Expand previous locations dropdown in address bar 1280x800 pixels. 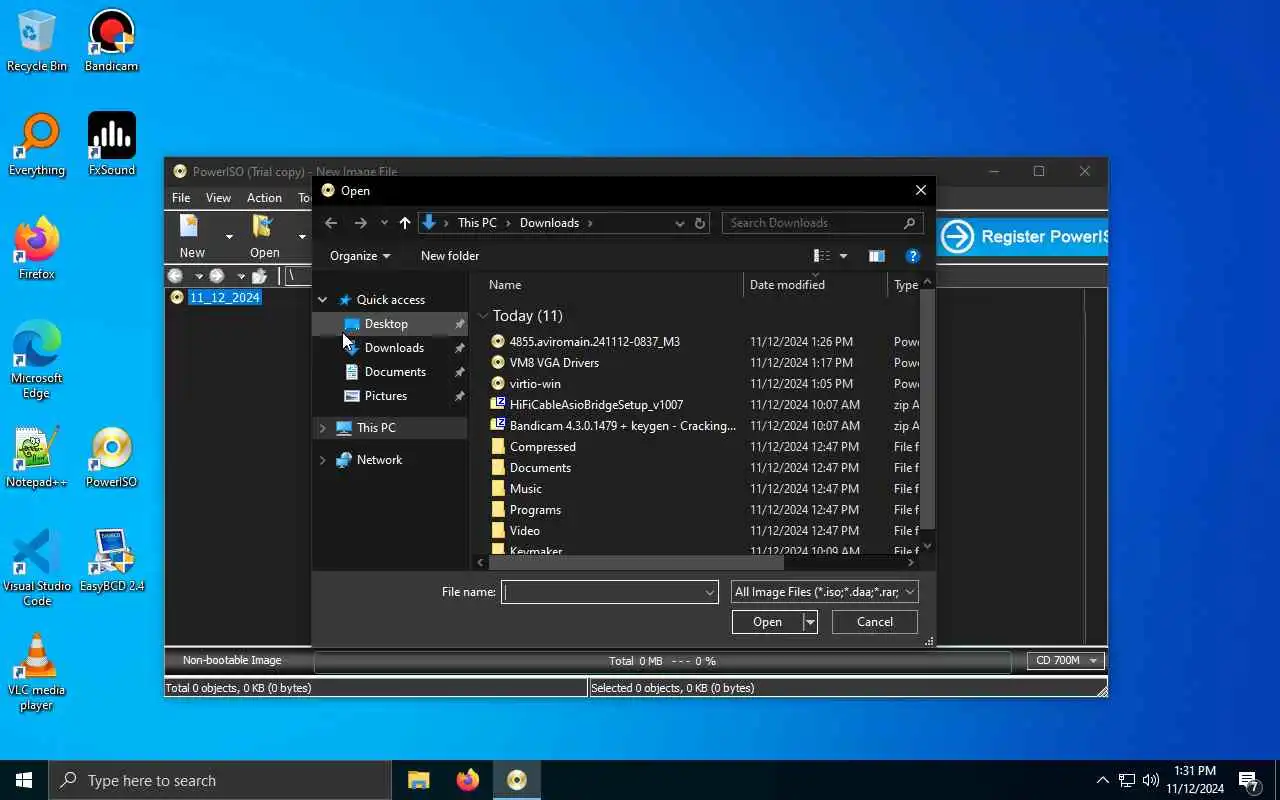(680, 223)
